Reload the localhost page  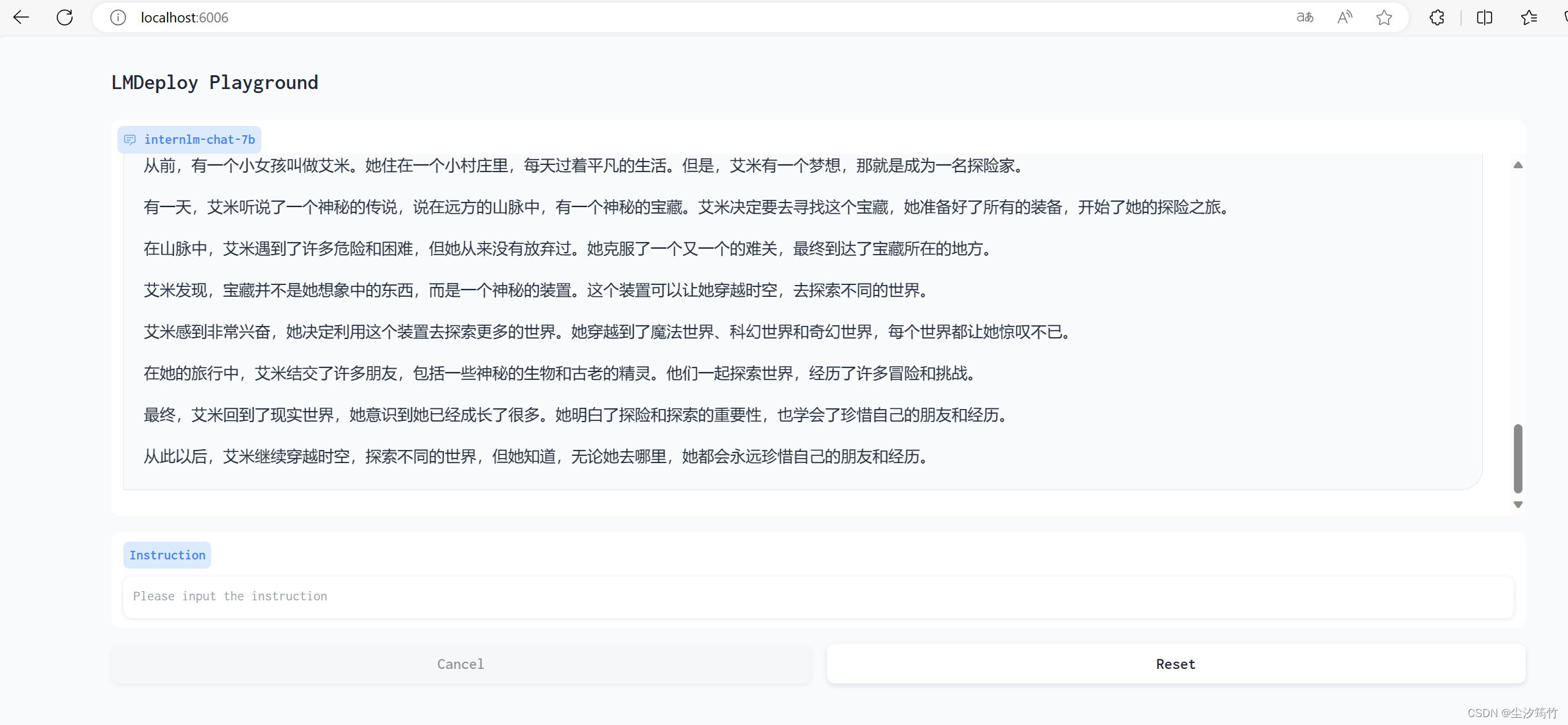point(65,17)
